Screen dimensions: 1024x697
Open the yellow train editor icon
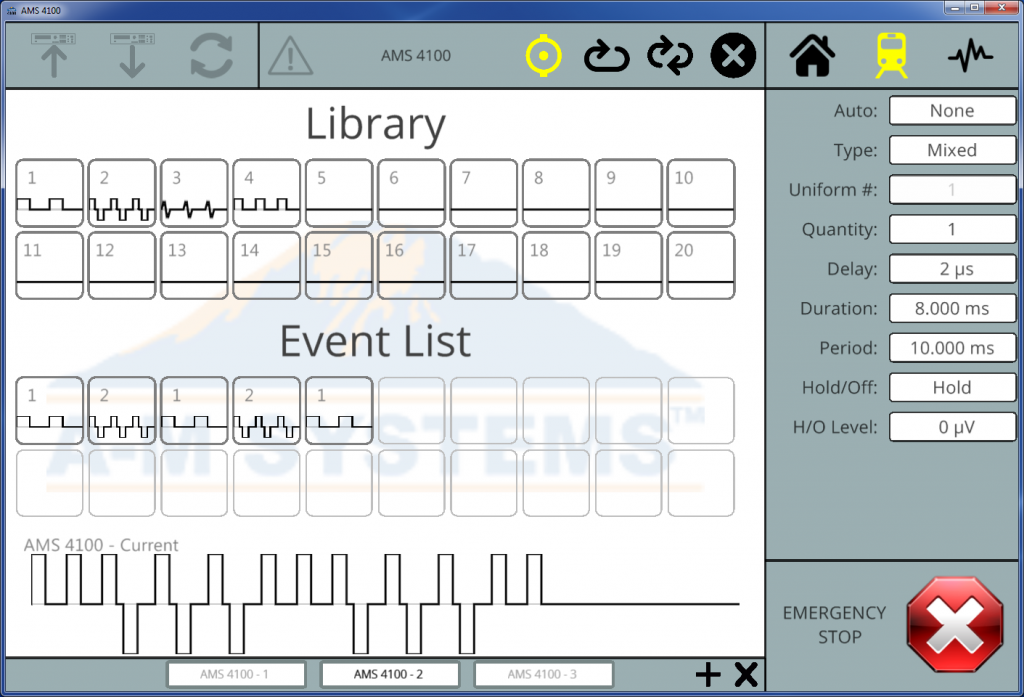click(891, 56)
